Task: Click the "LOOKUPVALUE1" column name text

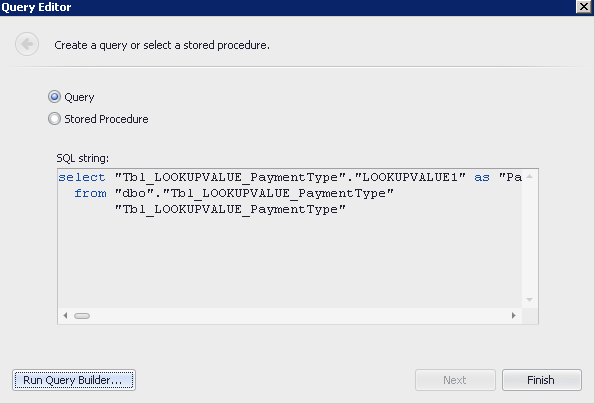Action: (410, 177)
